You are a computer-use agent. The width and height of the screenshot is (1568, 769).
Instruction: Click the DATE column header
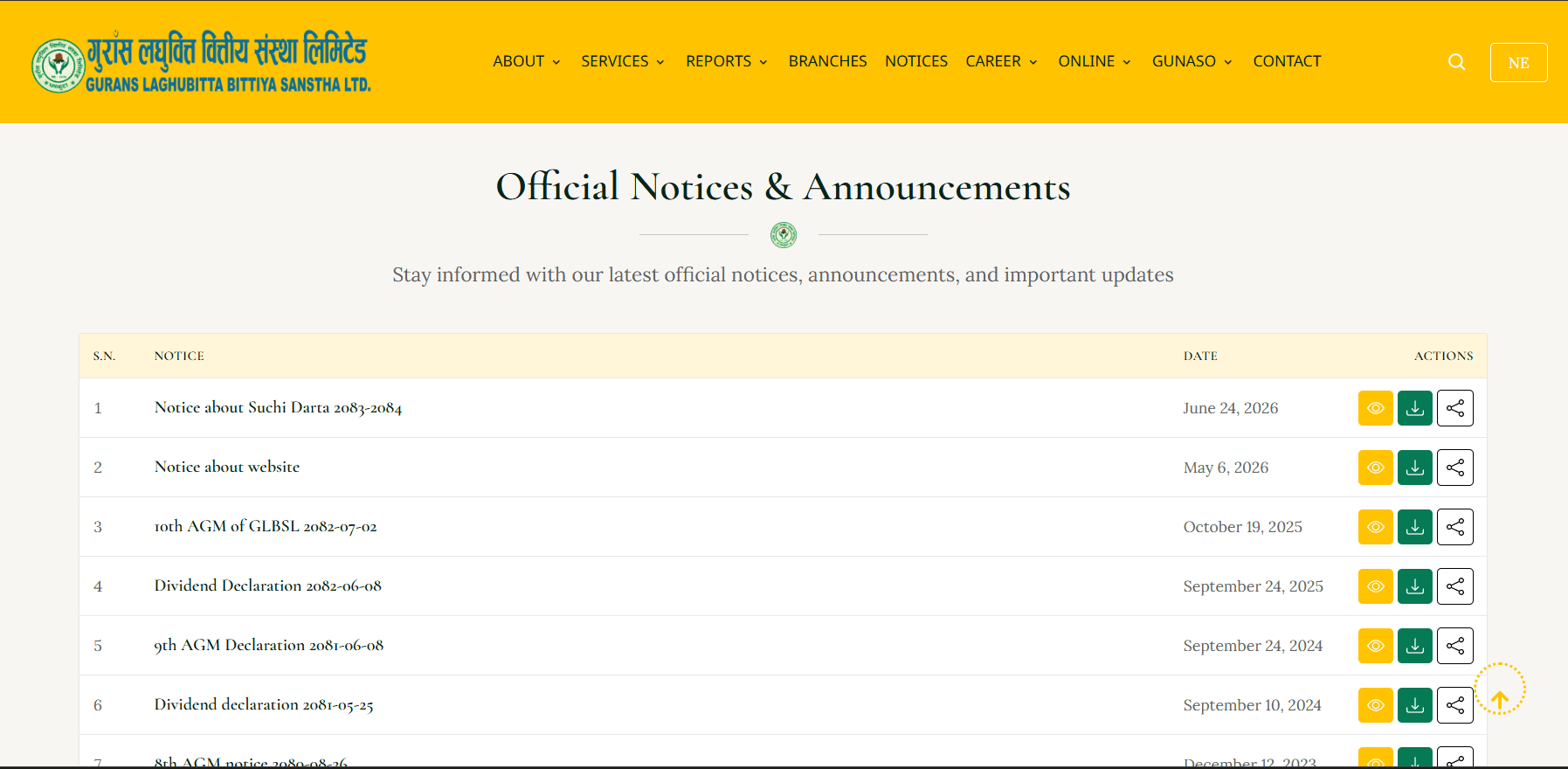point(1200,356)
